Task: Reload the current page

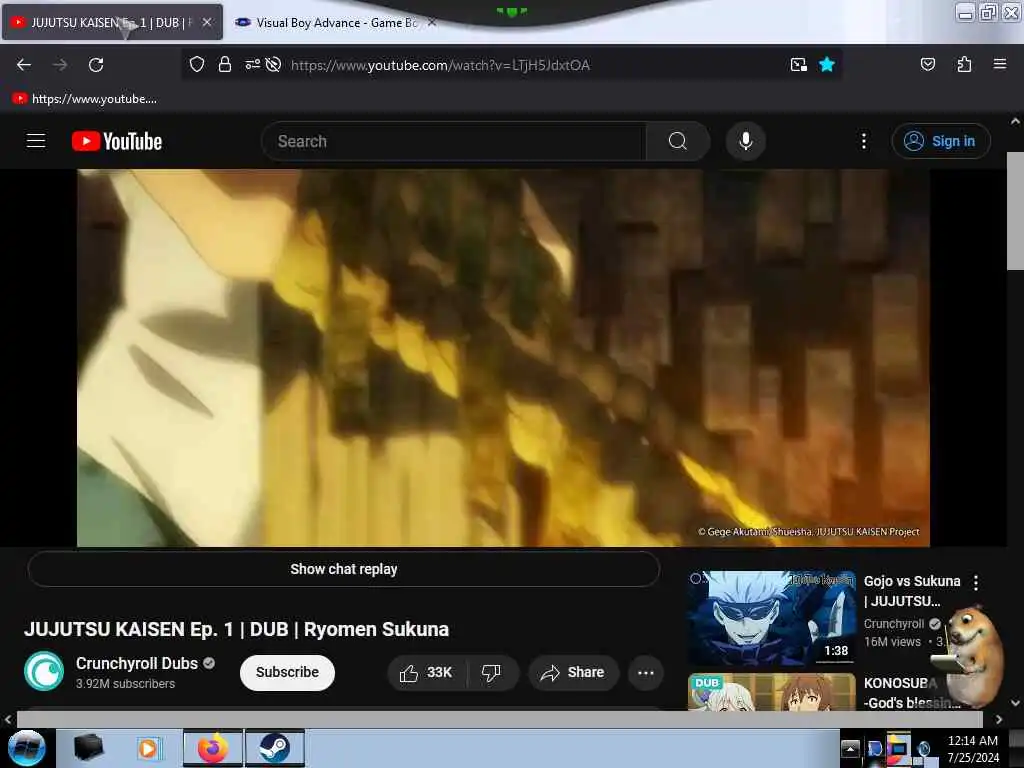Action: pos(96,65)
